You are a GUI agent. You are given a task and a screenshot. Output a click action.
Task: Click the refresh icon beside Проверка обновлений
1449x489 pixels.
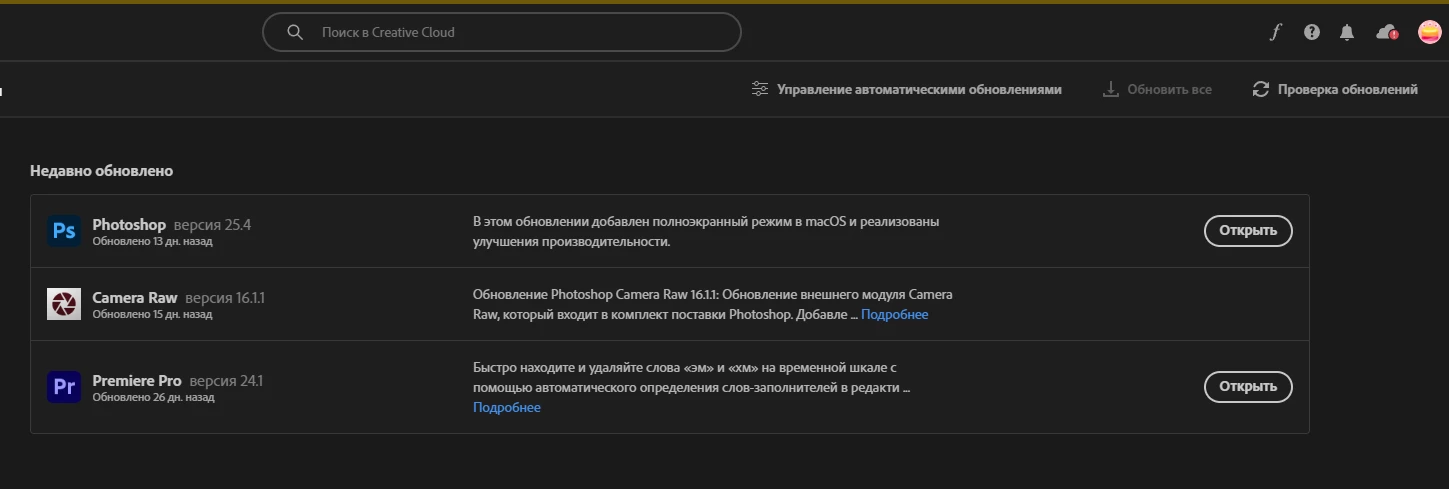click(1261, 89)
